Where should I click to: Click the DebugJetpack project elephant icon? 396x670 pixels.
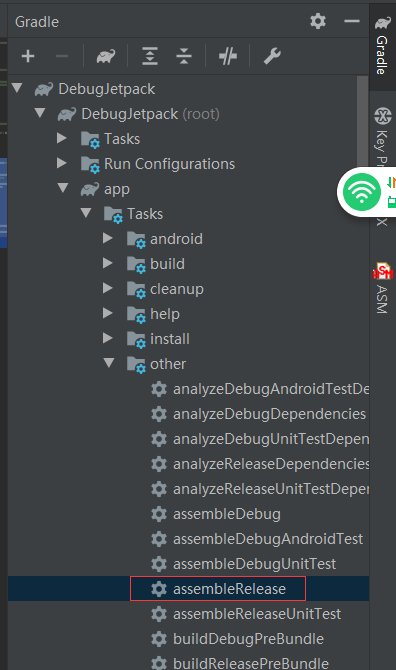coord(44,88)
